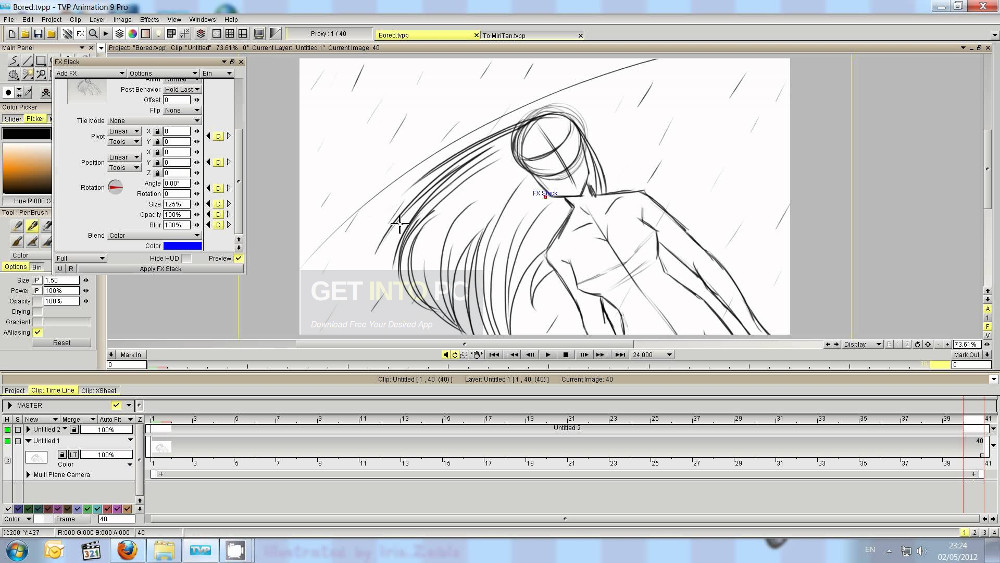Click the Mark Out button
The height and width of the screenshot is (563, 1000).
tap(966, 355)
